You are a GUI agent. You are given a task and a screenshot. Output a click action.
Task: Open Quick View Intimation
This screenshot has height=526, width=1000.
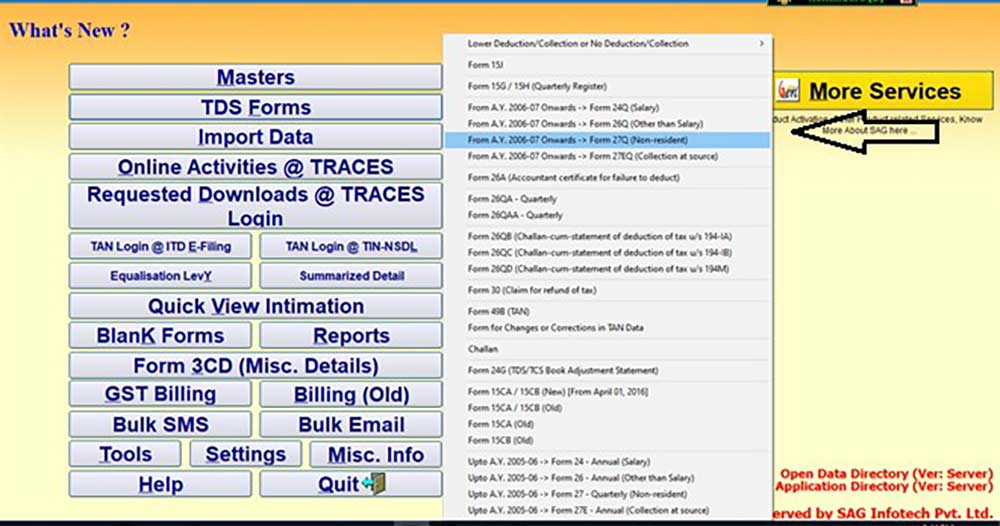click(x=256, y=306)
